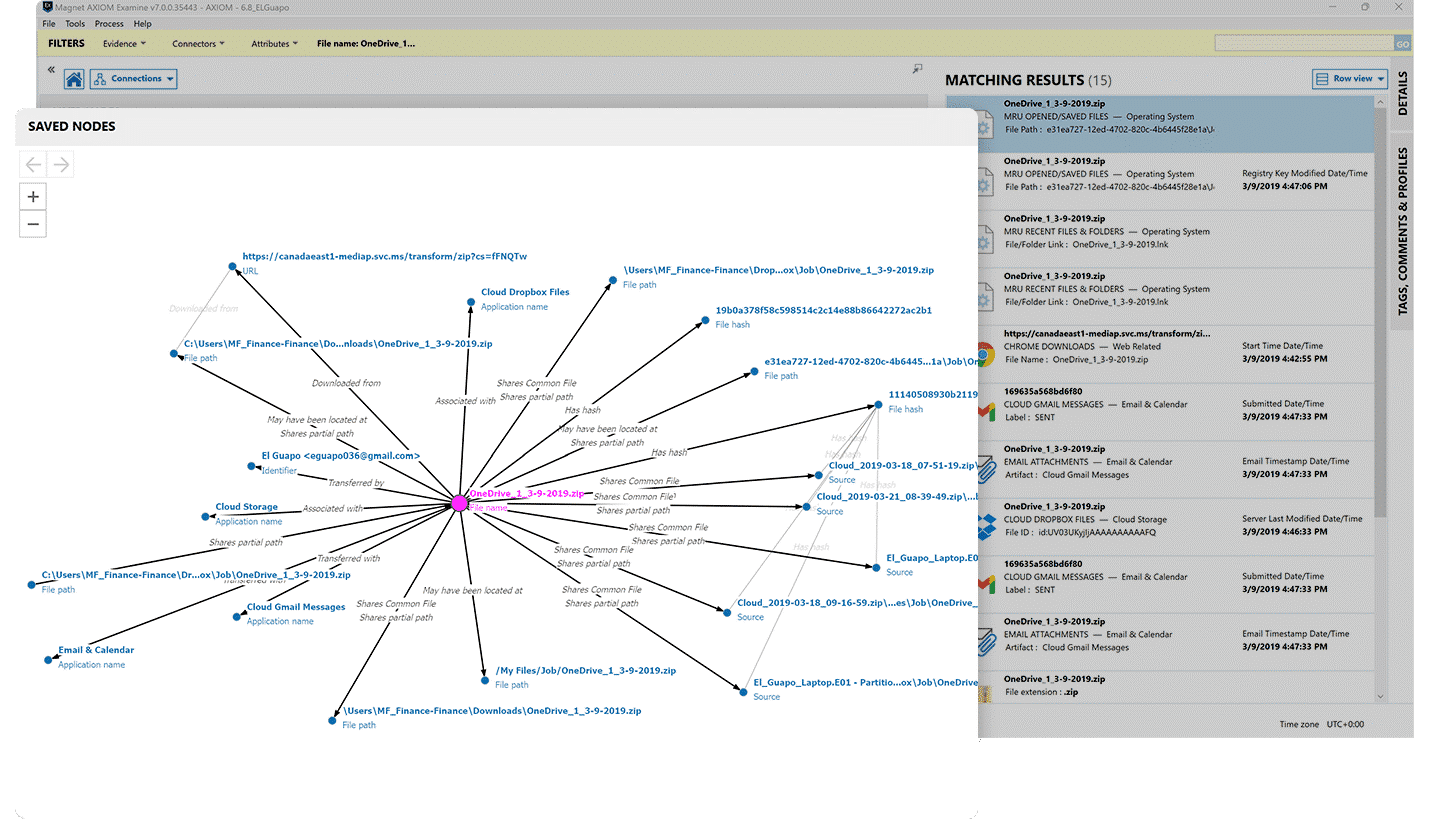This screenshot has width=1433, height=840.
Task: Expand the Connectors filter dropdown
Action: click(198, 44)
